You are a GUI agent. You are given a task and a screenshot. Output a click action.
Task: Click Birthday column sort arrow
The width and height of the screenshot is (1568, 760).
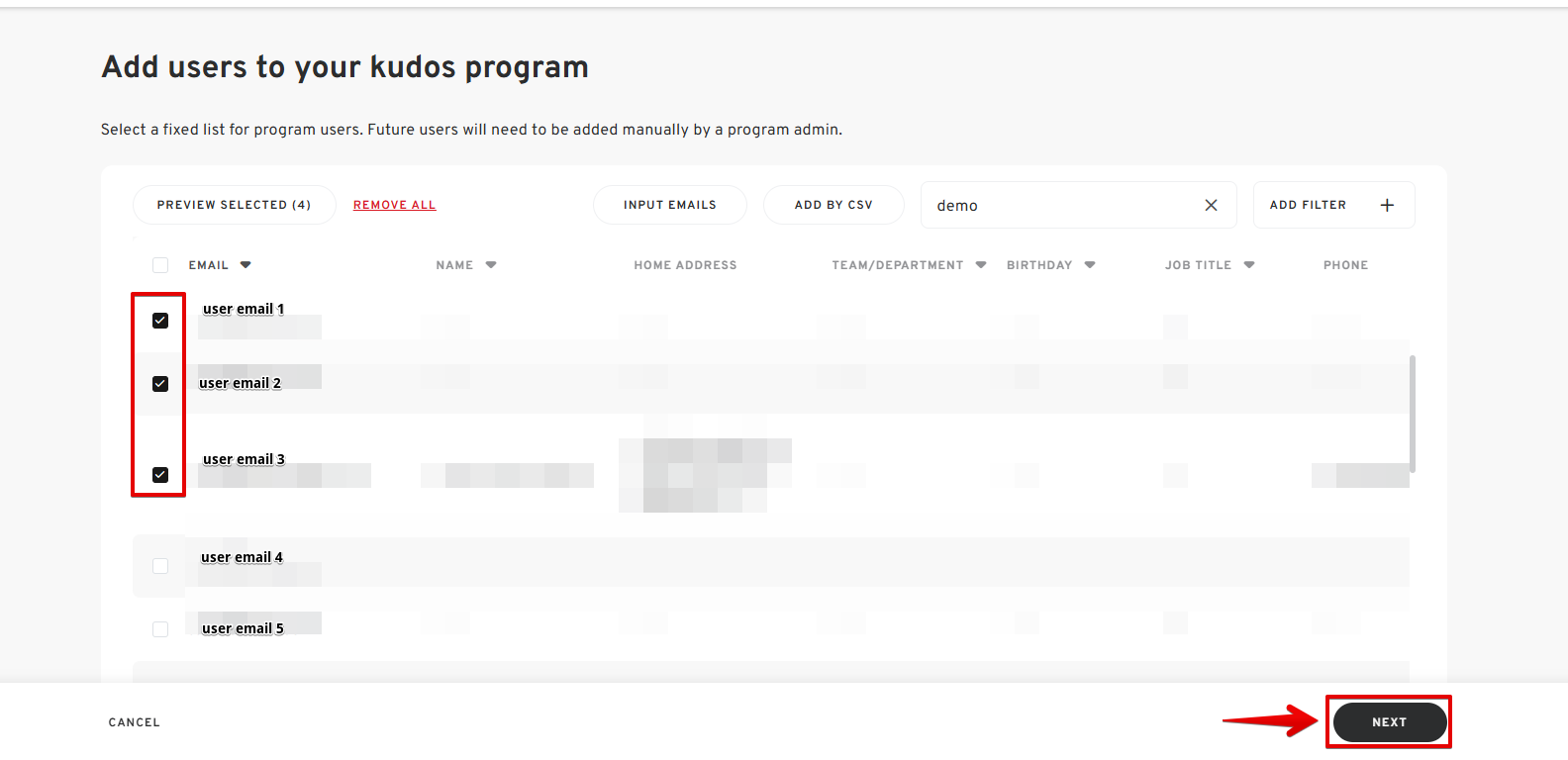pos(1090,265)
